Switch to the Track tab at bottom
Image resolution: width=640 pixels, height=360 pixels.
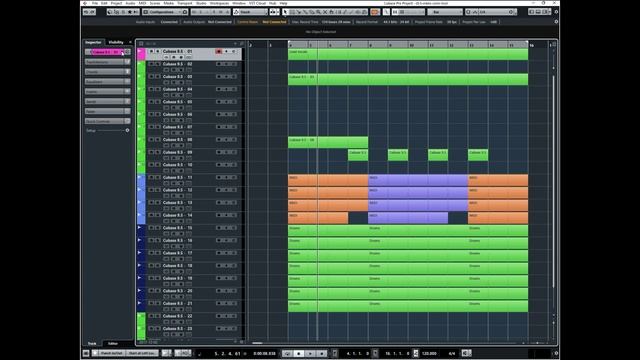pos(92,344)
